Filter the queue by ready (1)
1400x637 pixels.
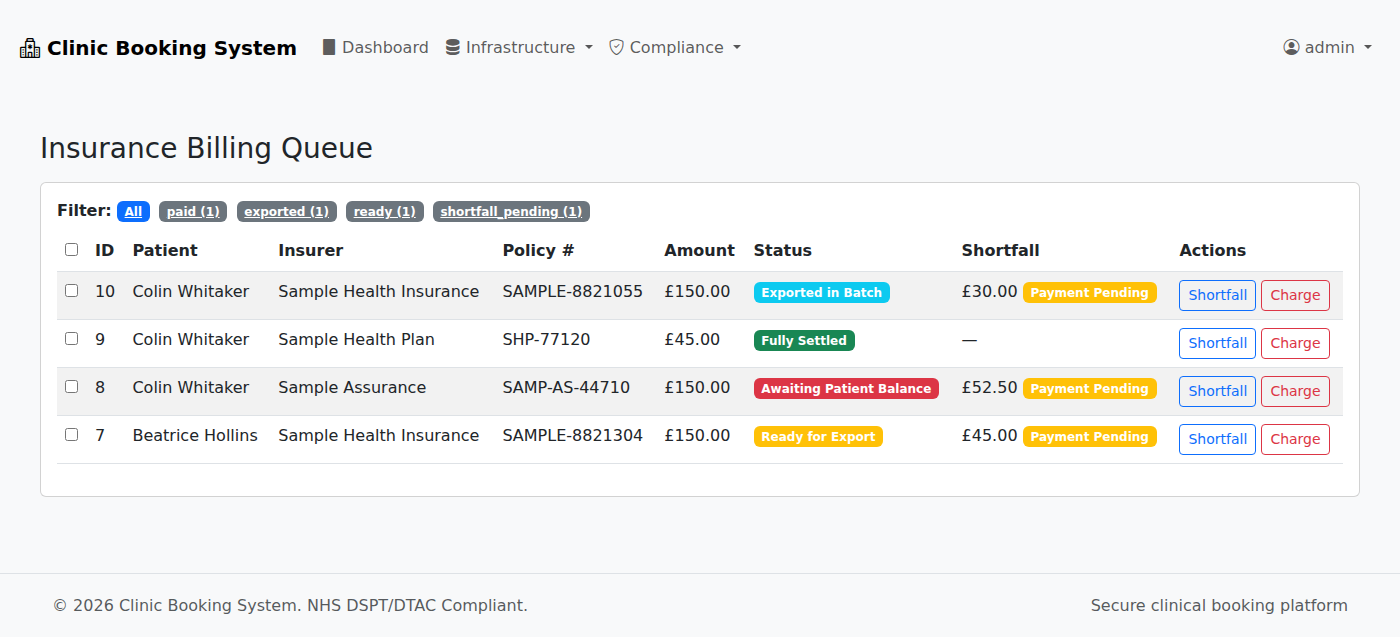(x=385, y=212)
